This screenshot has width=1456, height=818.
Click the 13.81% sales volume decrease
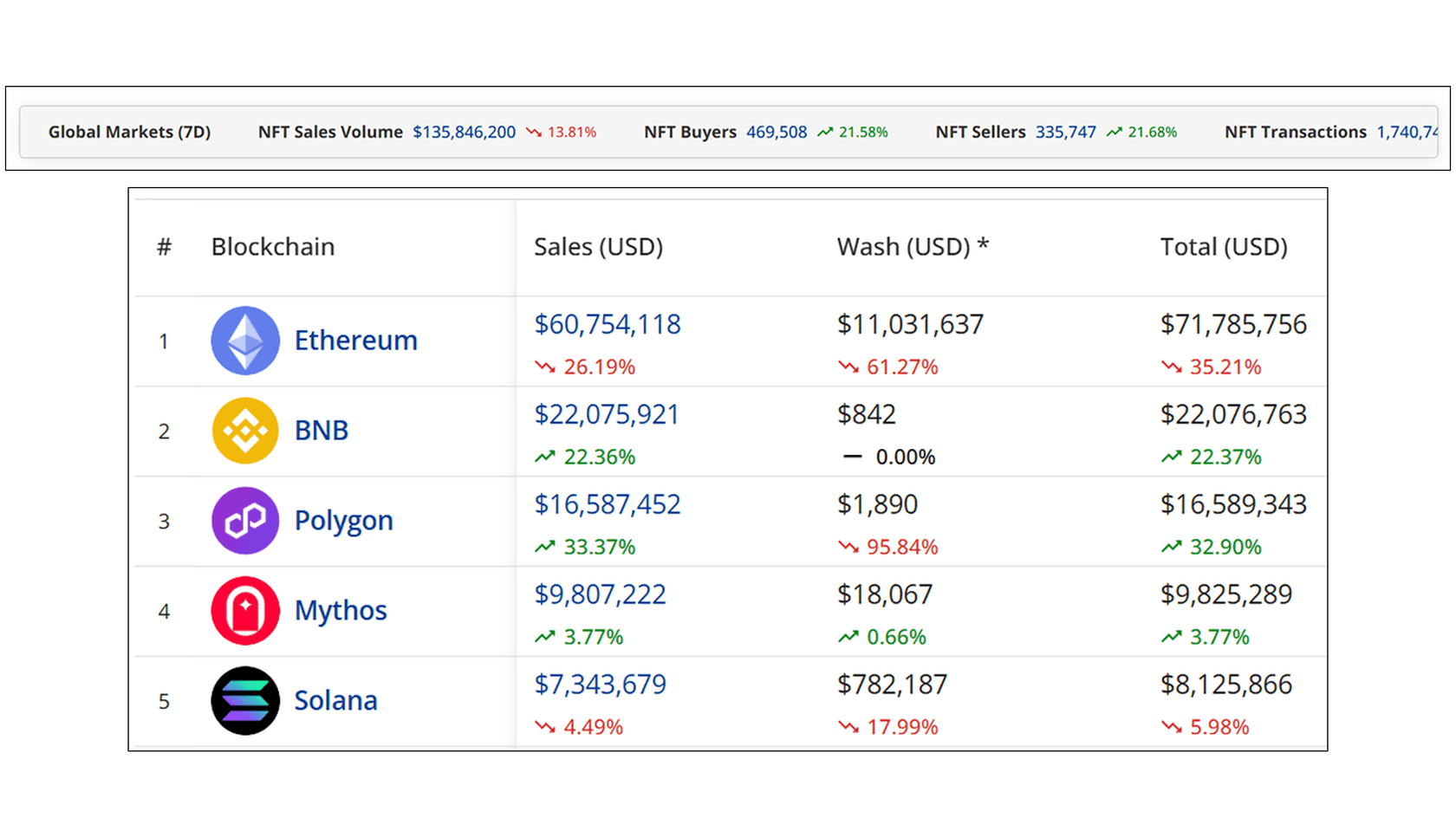coord(561,132)
